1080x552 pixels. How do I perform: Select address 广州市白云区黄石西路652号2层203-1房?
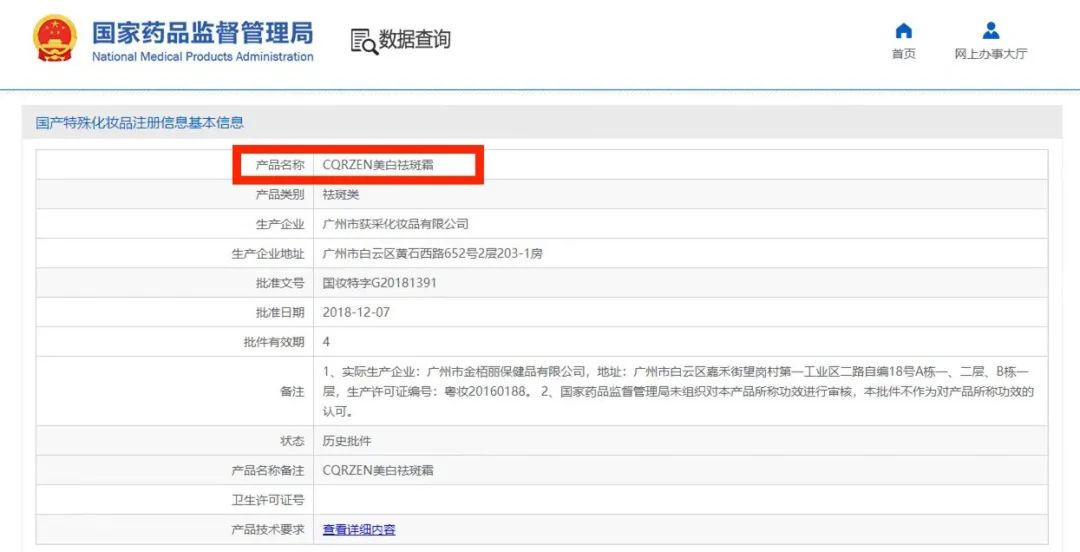point(433,254)
